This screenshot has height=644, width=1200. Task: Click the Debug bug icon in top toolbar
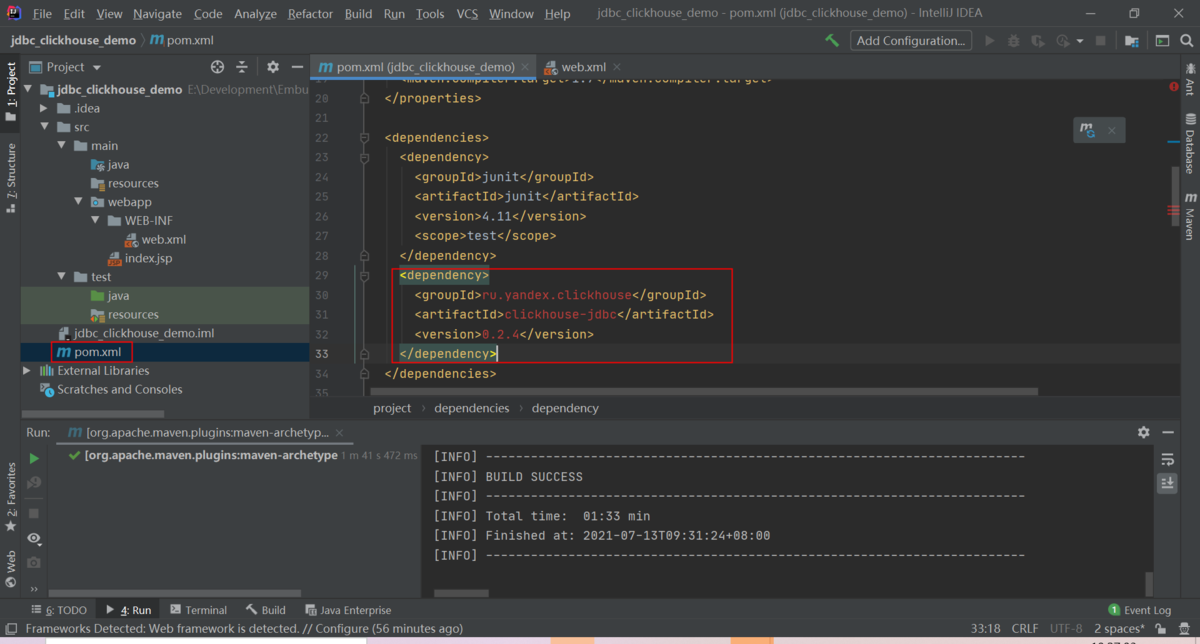click(1014, 41)
